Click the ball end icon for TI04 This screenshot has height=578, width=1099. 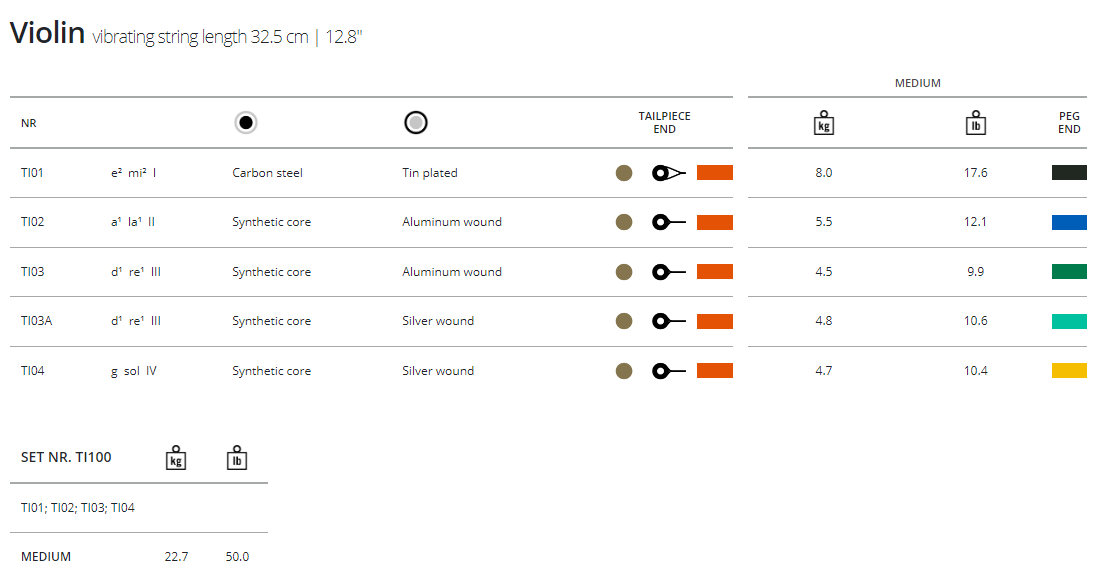point(668,371)
